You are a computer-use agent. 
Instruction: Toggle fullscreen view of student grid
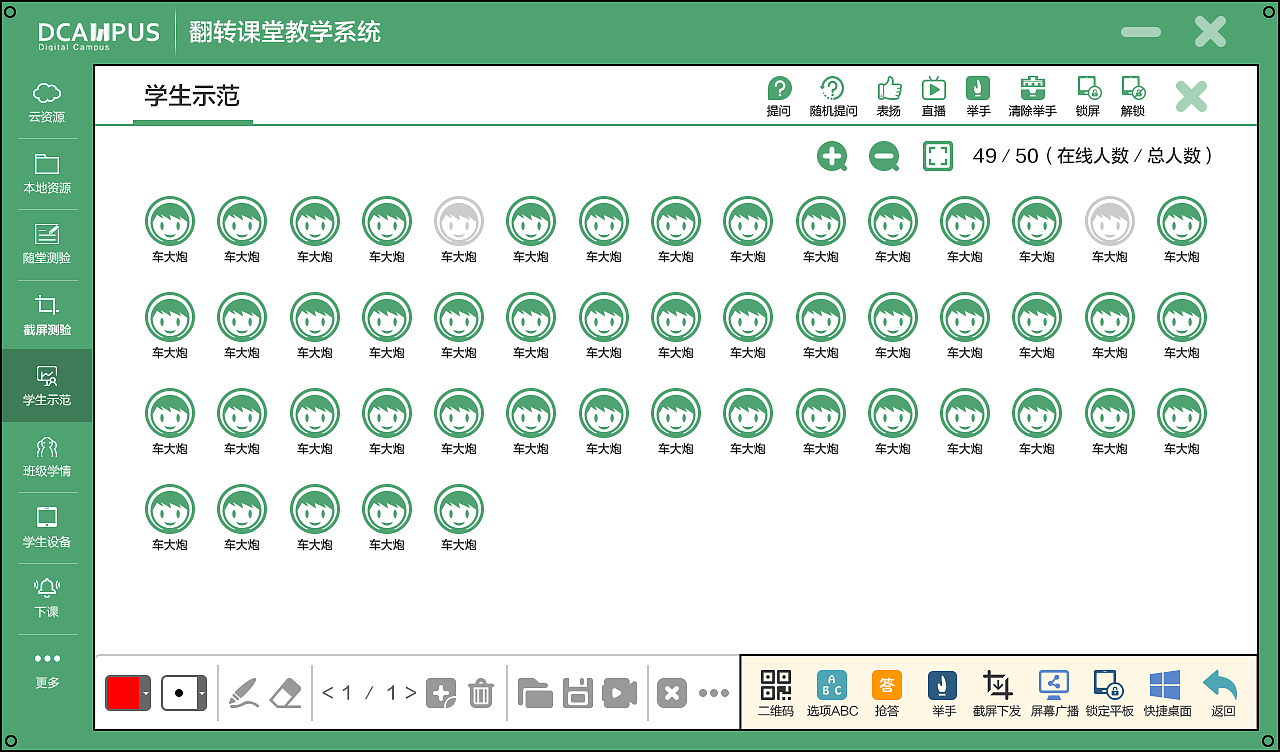[937, 156]
